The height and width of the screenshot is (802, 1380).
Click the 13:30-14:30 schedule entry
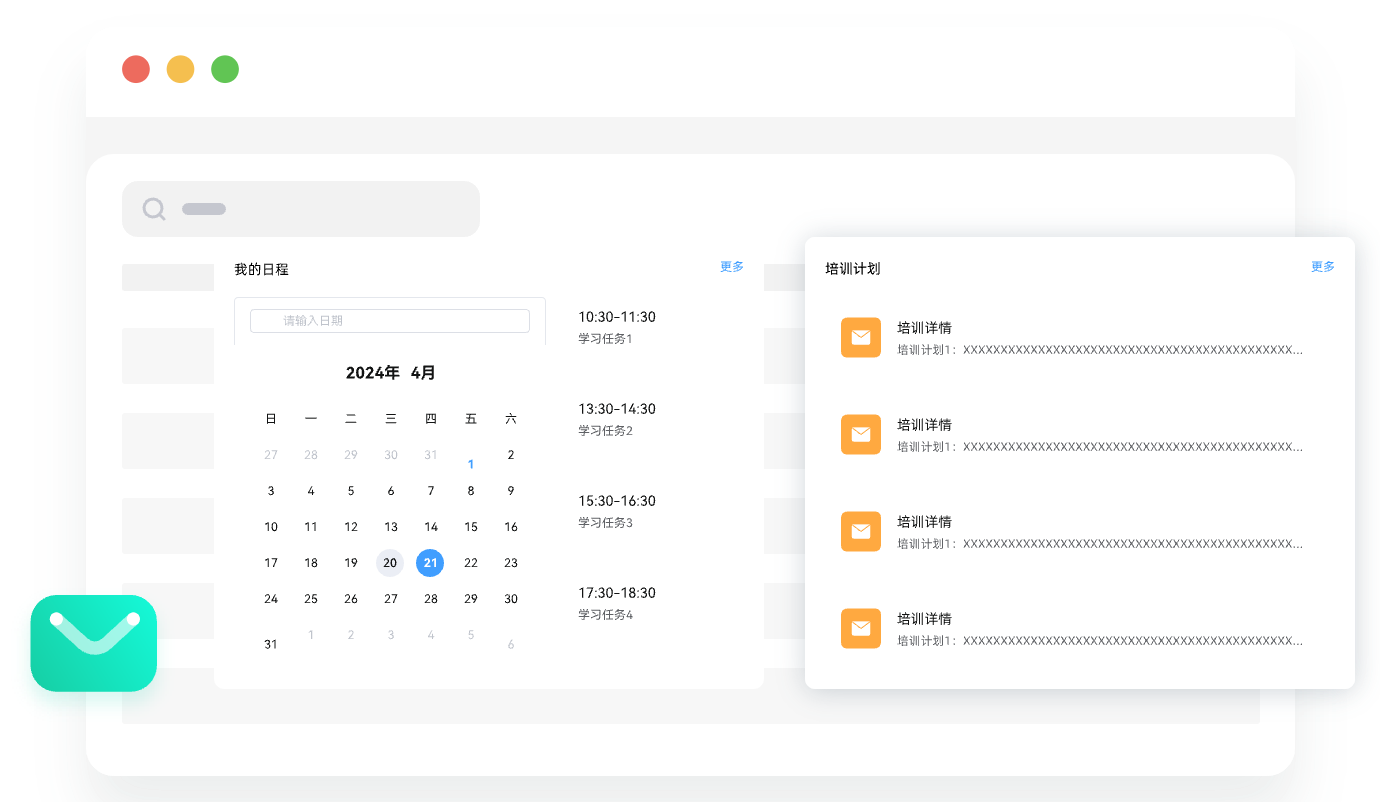tap(617, 409)
